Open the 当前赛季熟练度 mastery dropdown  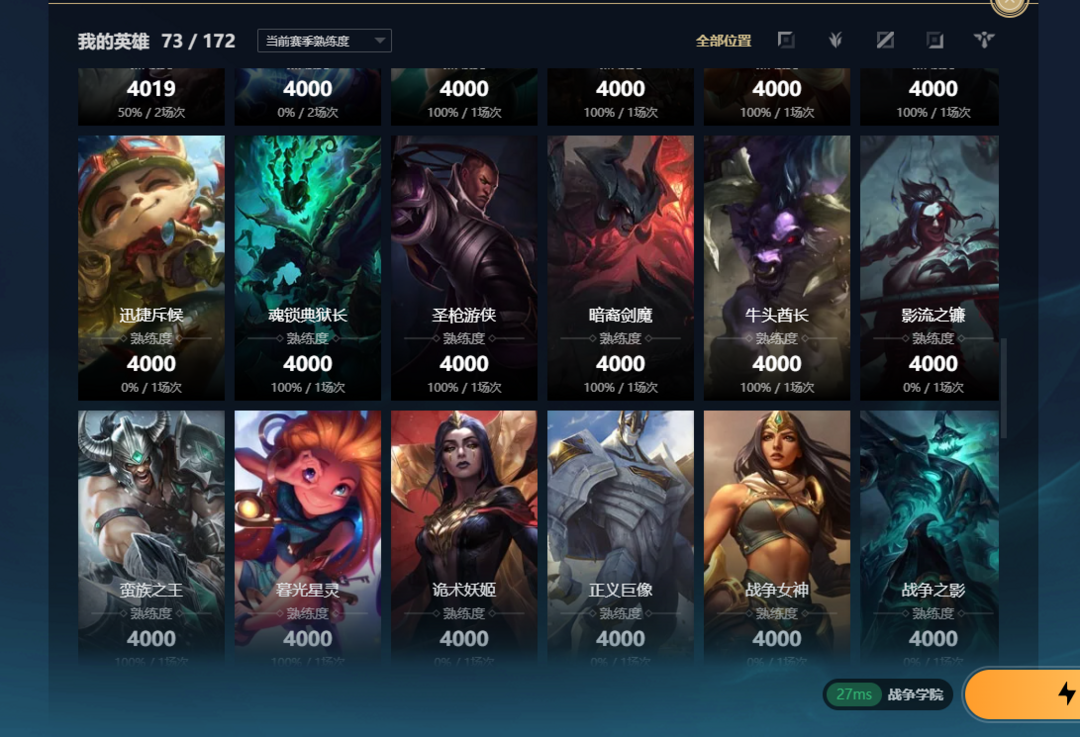point(324,41)
